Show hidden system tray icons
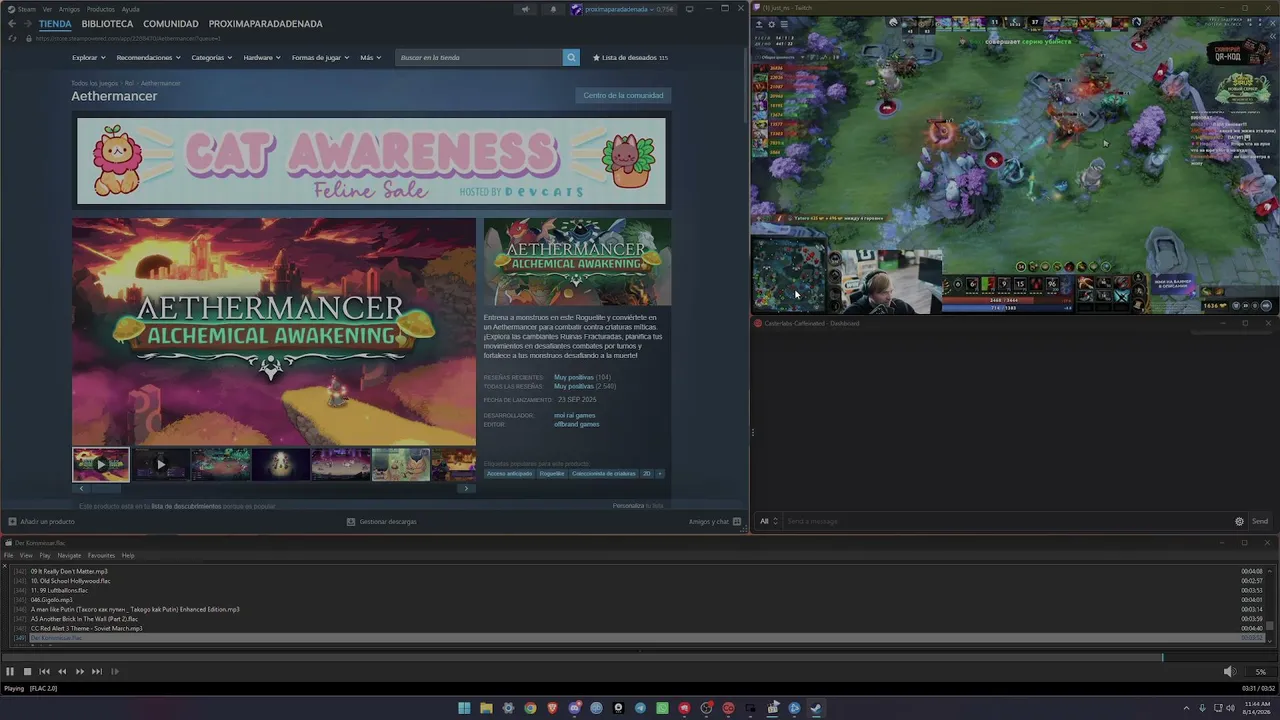The image size is (1280, 720). [x=1187, y=708]
